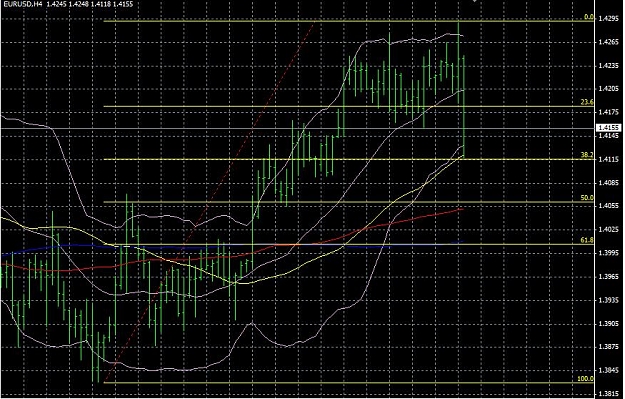This screenshot has width=625, height=399.
Task: Select the 0.0 Fibonacci level label
Action: coord(589,17)
